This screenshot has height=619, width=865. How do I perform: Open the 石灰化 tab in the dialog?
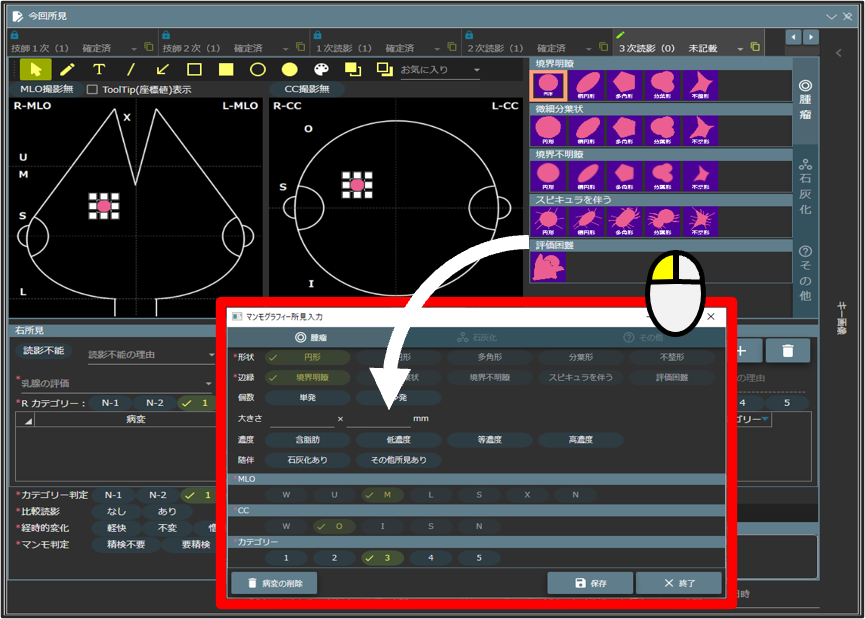tap(477, 338)
